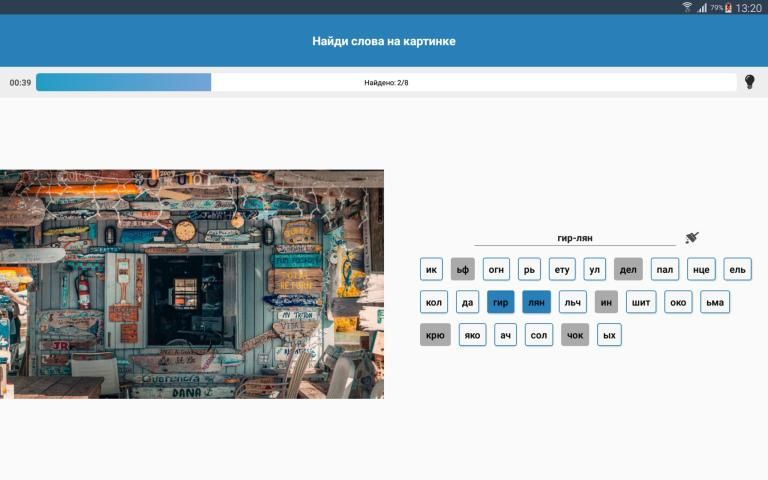
Task: Select the 'да' syllable tile
Action: click(467, 302)
